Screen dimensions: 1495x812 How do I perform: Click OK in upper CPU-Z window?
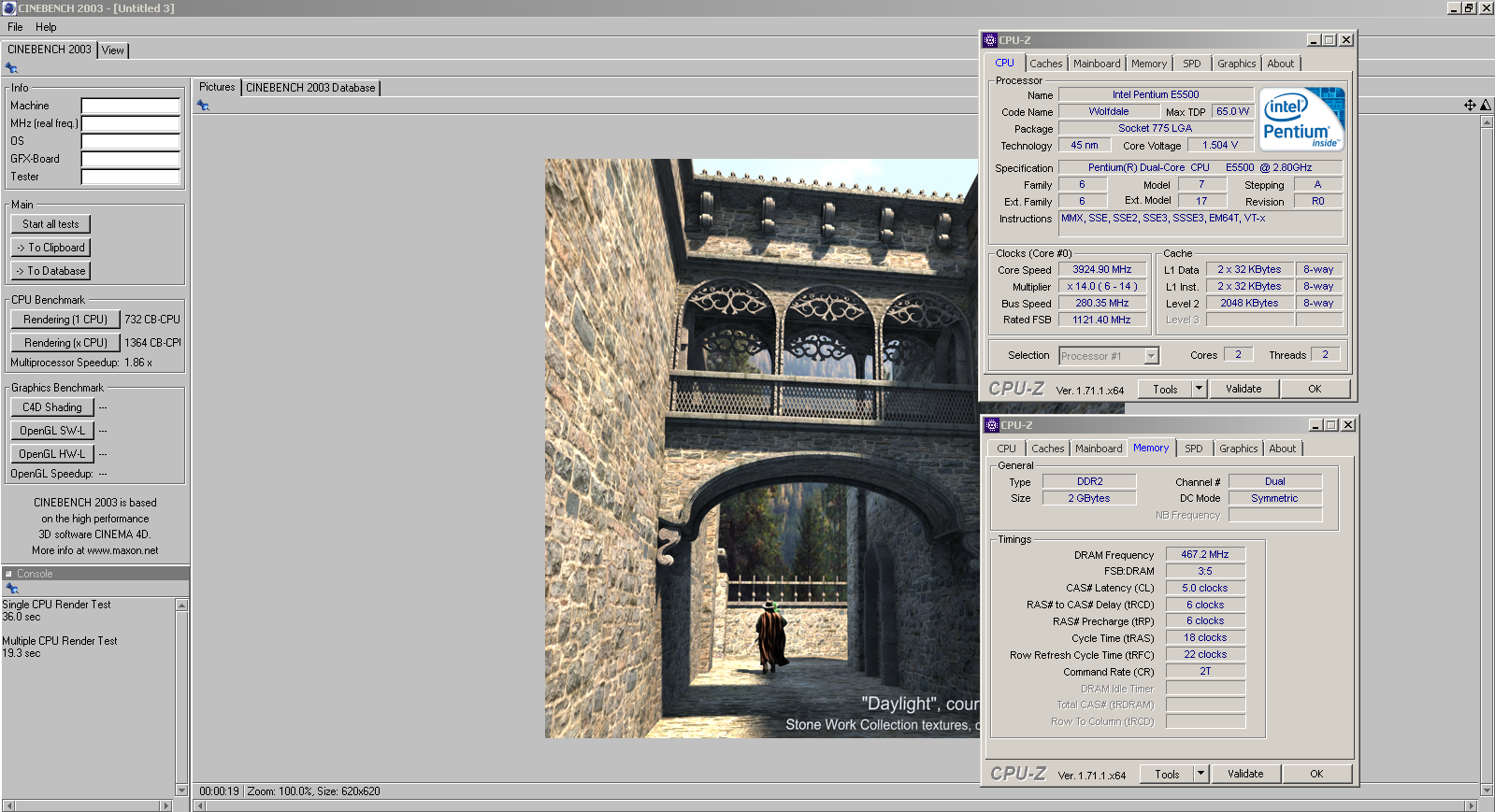[1315, 390]
